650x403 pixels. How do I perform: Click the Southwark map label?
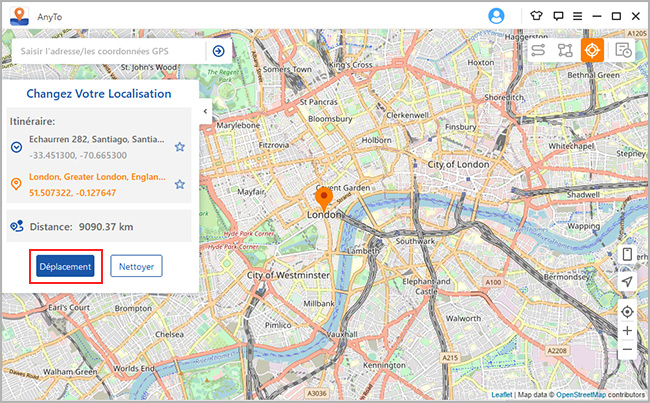point(415,241)
